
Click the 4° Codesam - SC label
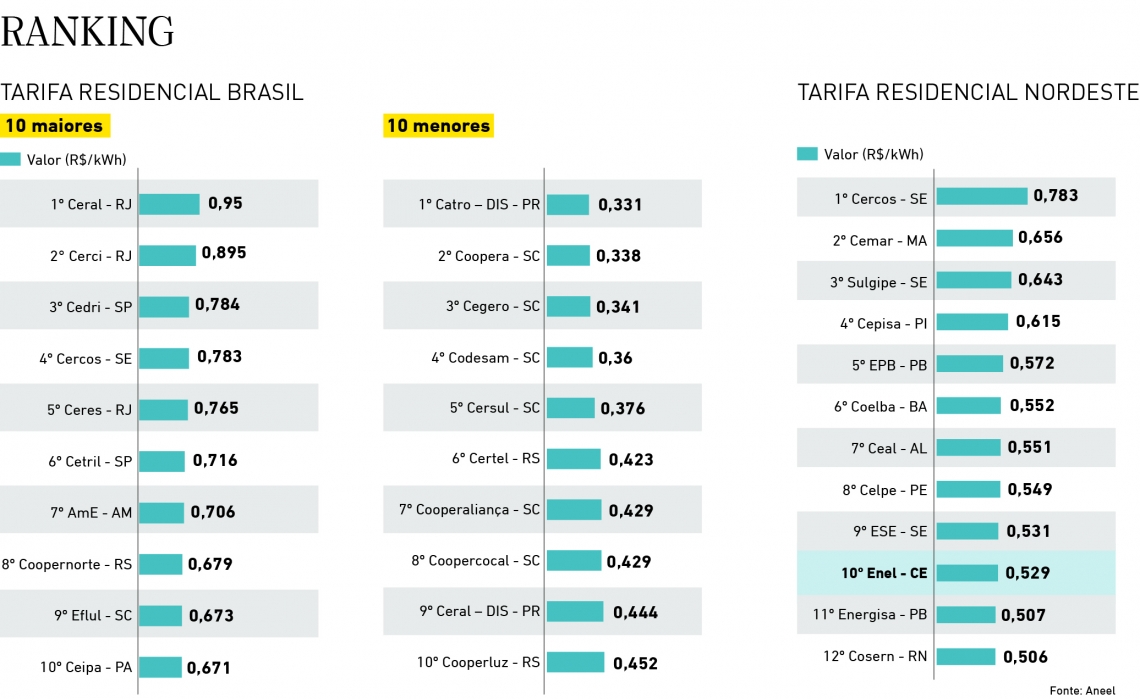[486, 358]
